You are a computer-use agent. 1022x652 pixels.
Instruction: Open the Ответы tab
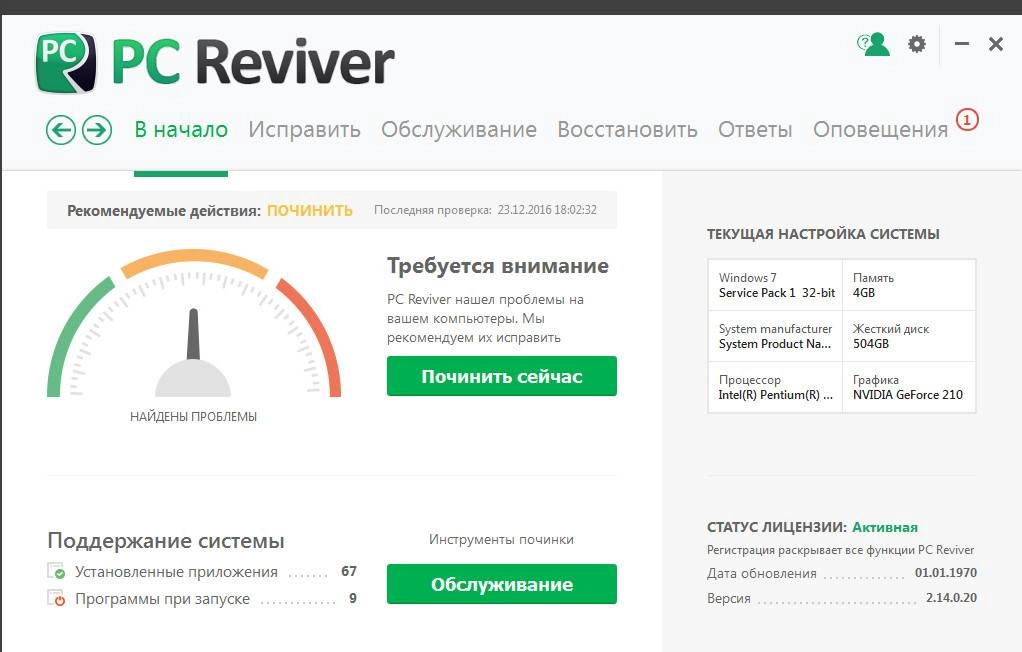(755, 129)
